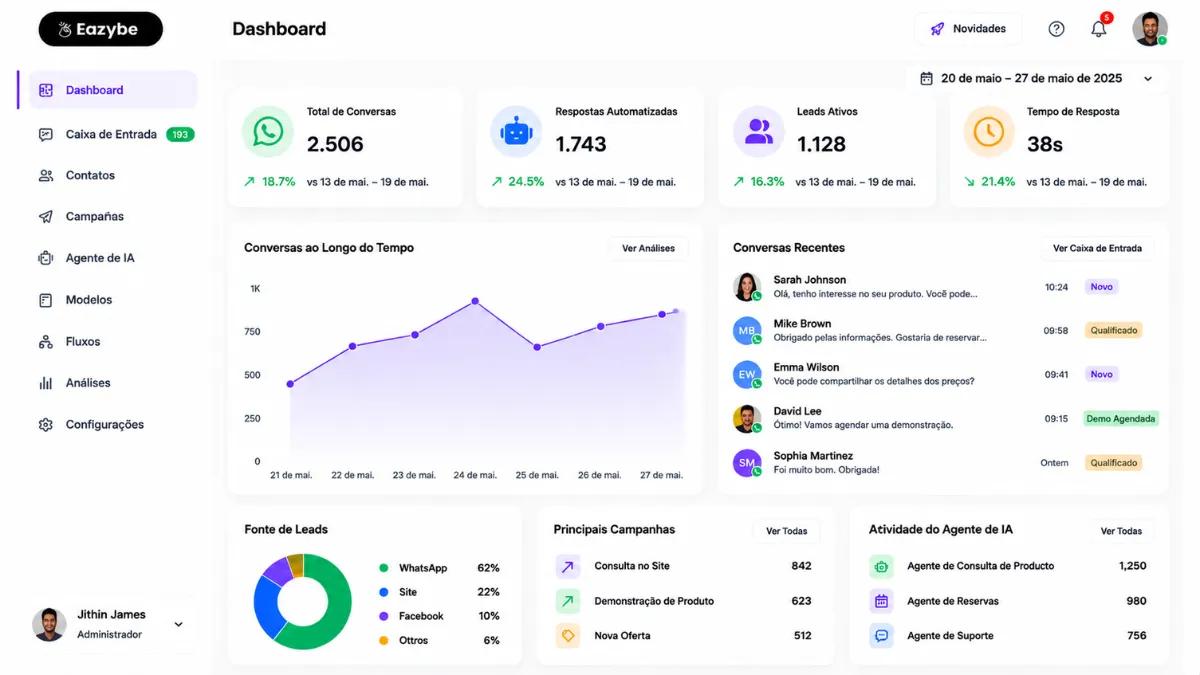Click the 2.506 total conversations value
The width and height of the screenshot is (1200, 675).
coord(335,144)
